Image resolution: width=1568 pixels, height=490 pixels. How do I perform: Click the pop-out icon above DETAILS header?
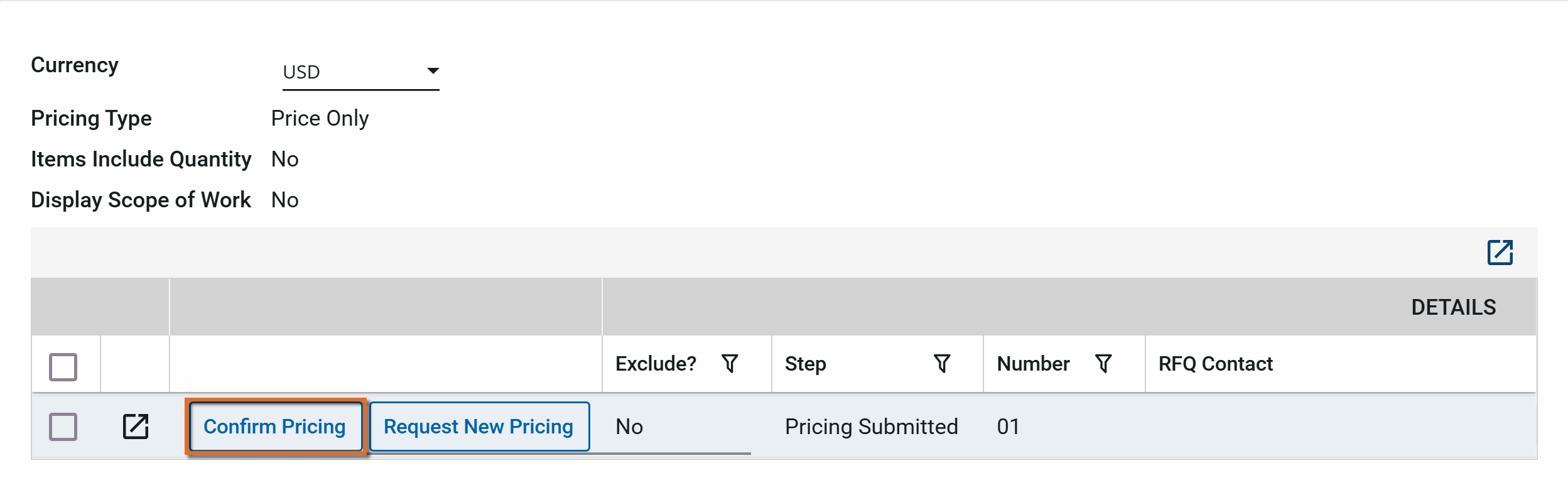pos(1500,253)
